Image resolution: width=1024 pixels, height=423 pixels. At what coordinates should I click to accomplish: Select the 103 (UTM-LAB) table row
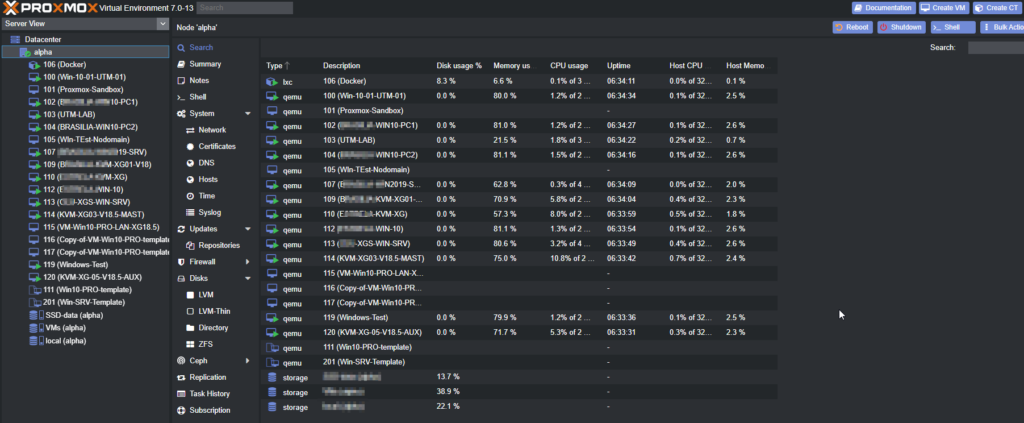click(x=519, y=140)
